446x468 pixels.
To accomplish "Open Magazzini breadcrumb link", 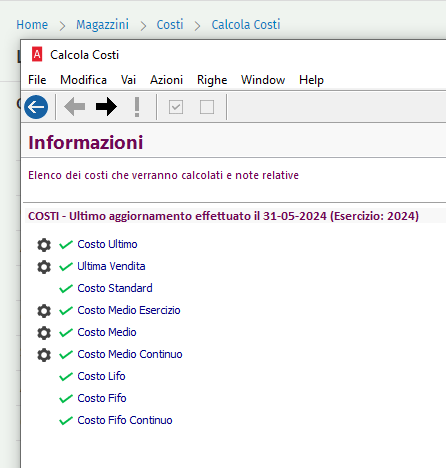I will coord(102,25).
